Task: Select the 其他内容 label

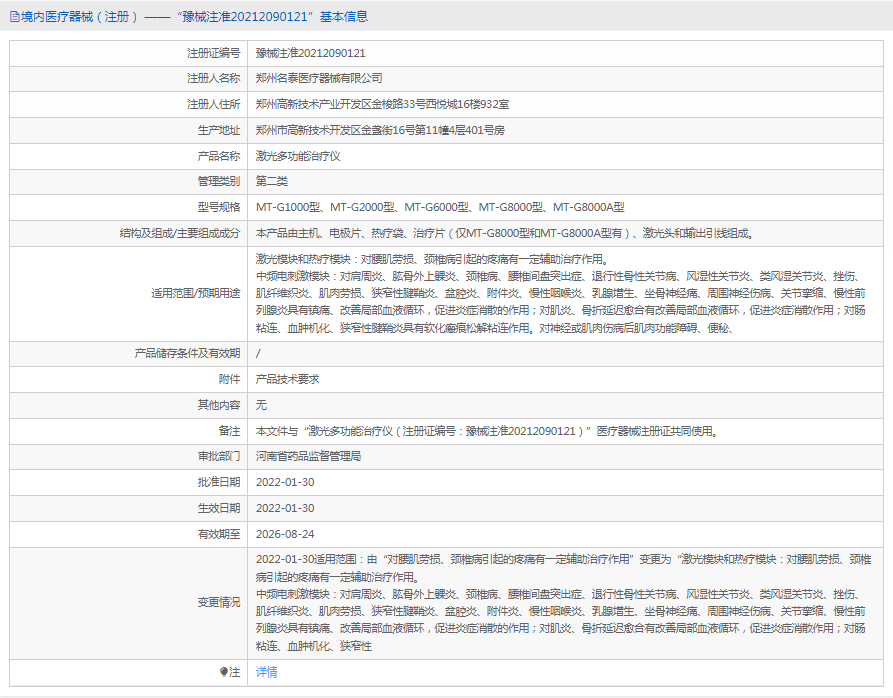Action: pos(219,405)
